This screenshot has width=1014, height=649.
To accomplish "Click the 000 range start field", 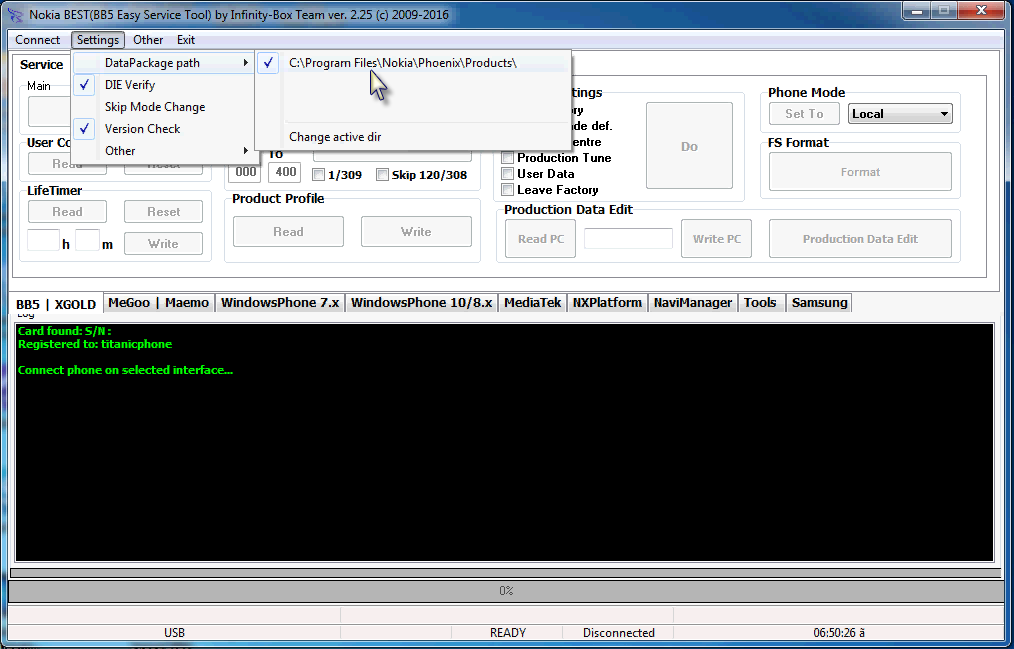I will click(x=244, y=172).
